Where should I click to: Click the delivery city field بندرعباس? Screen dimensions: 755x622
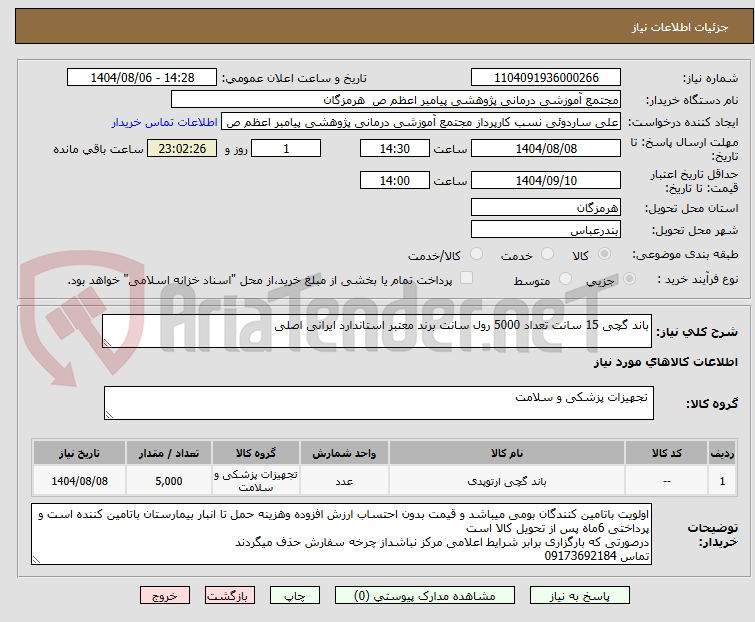point(546,230)
